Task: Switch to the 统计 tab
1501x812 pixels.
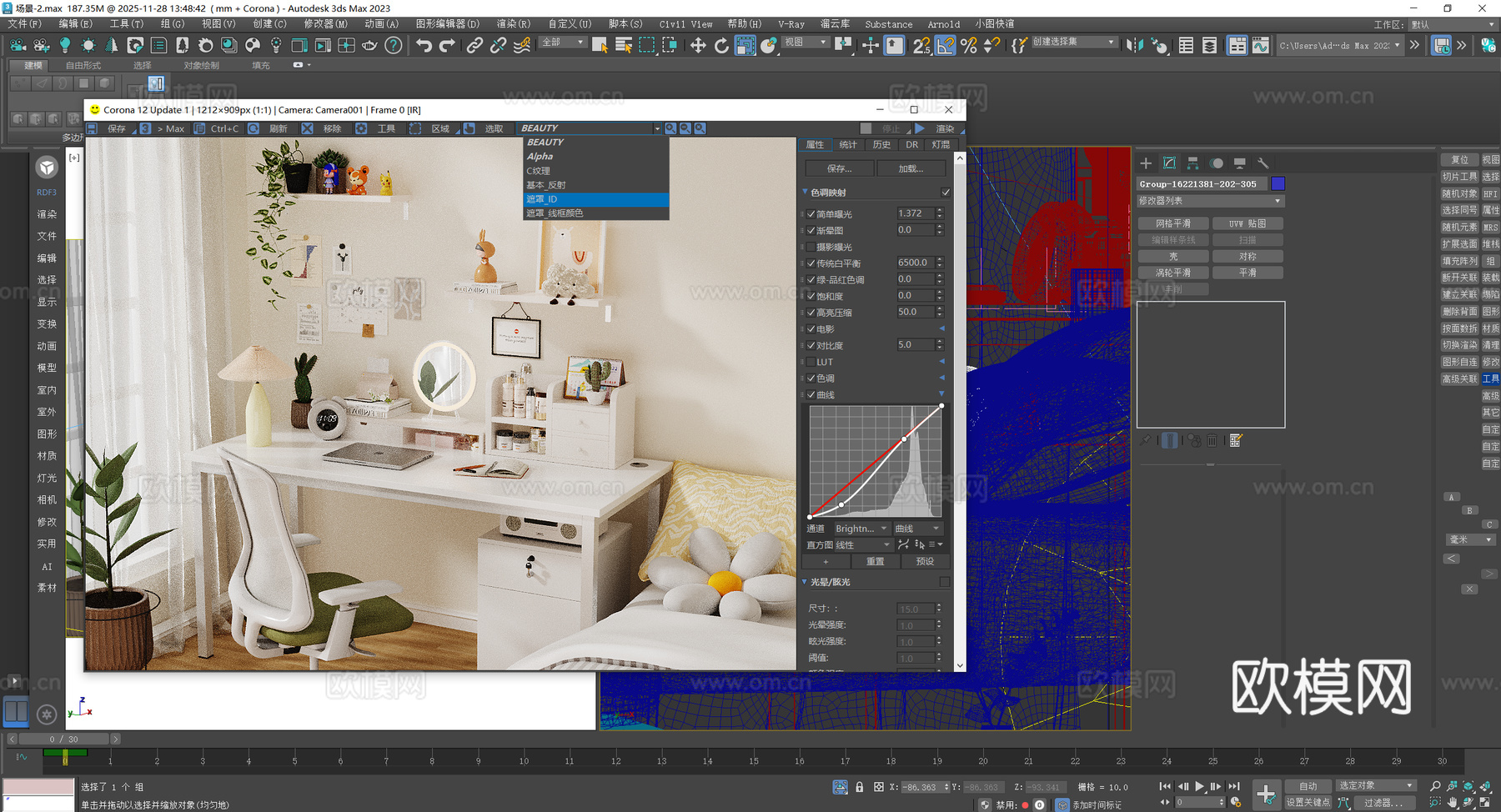Action: click(x=848, y=144)
